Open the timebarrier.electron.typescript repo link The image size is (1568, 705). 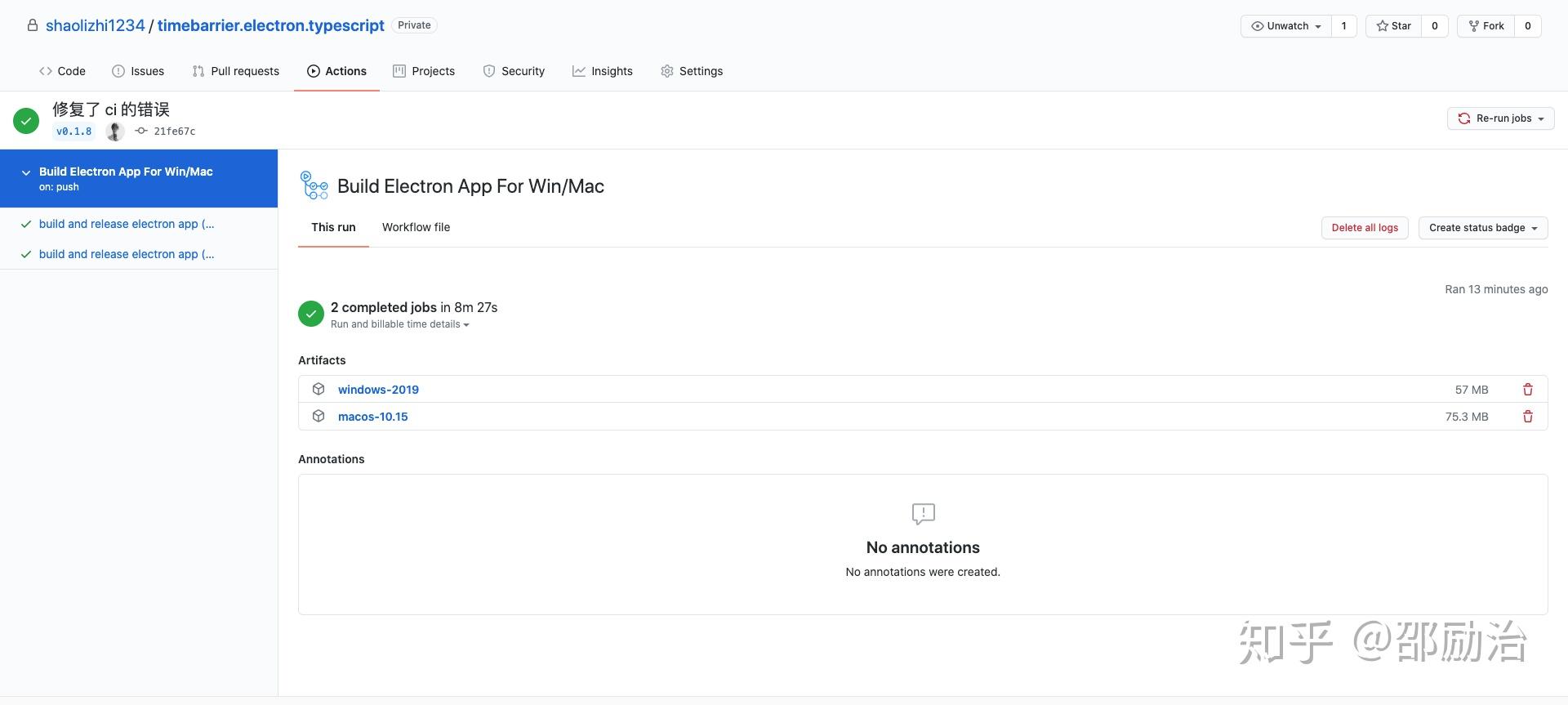coord(270,25)
